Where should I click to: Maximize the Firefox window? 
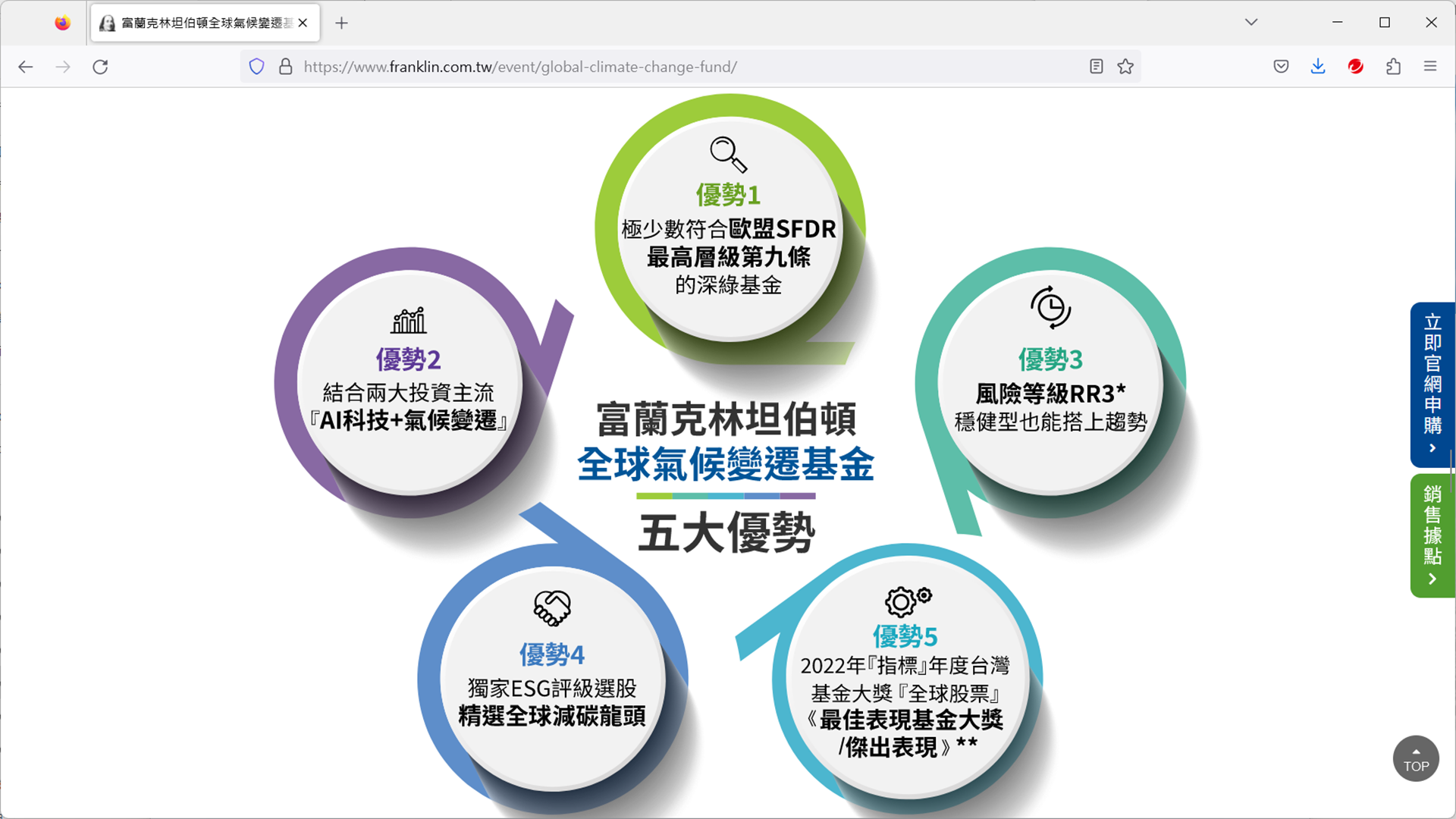1385,23
